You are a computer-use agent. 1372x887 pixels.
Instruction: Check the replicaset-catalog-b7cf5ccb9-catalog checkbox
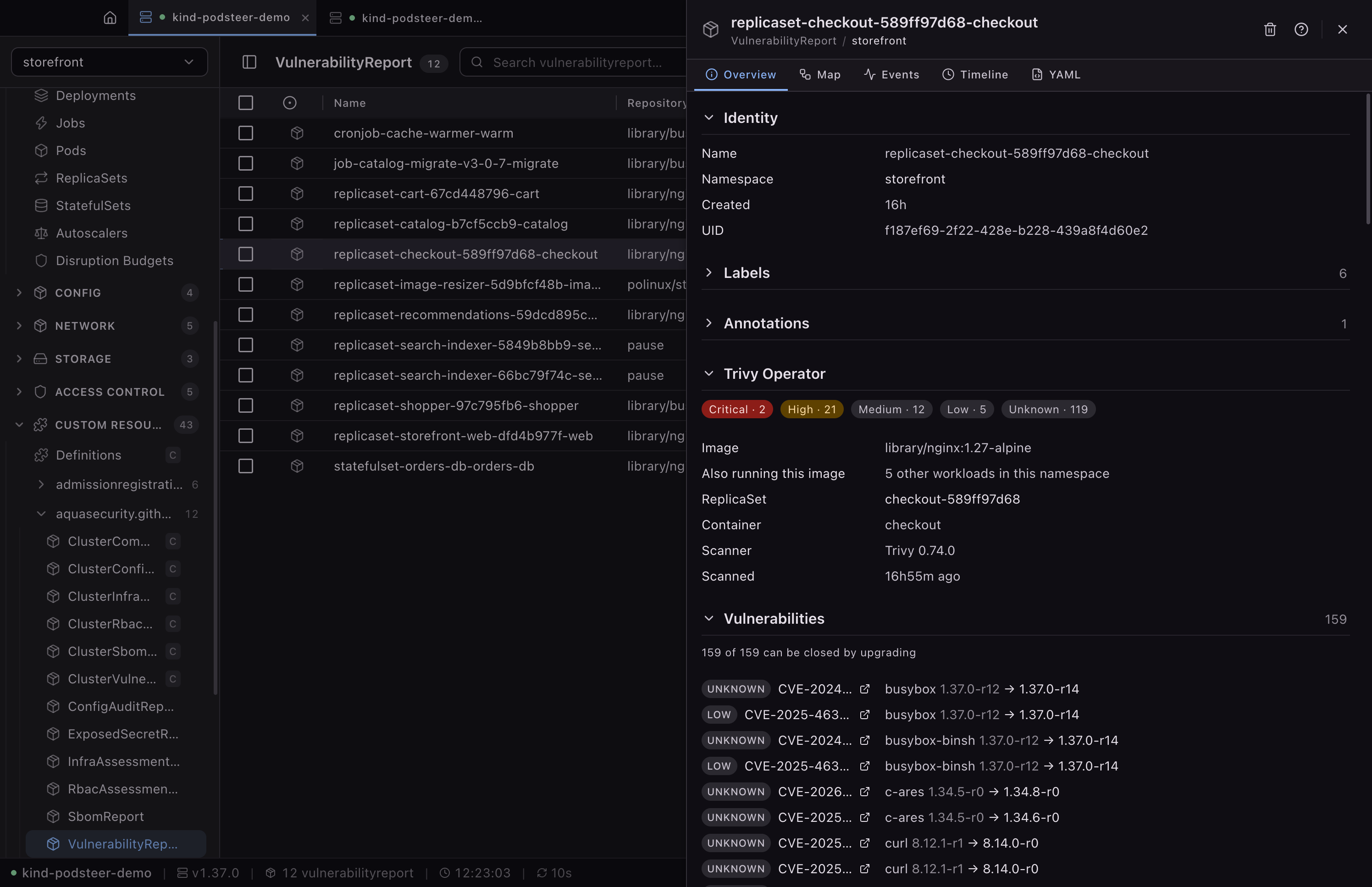click(x=246, y=224)
